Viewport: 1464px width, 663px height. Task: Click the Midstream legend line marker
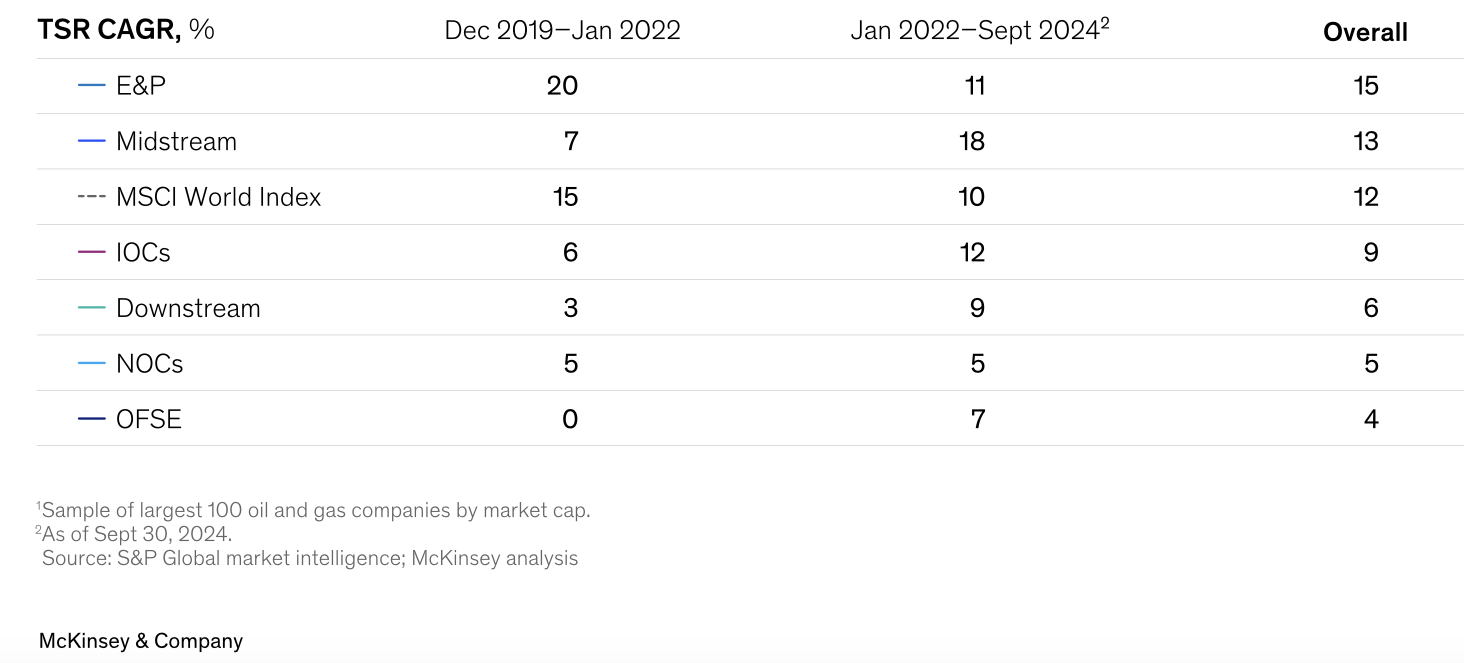(x=91, y=141)
